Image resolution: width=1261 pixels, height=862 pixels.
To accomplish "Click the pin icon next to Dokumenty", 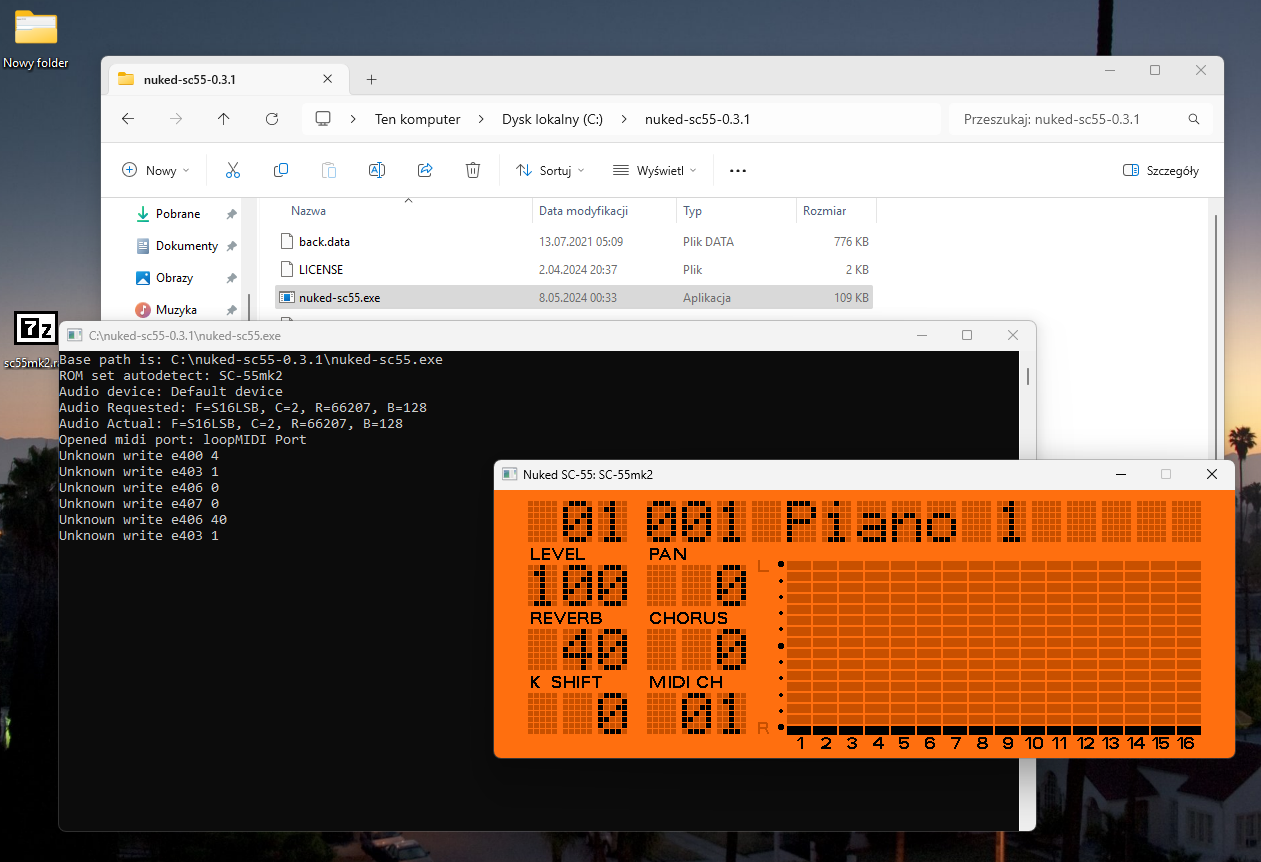I will click(231, 246).
